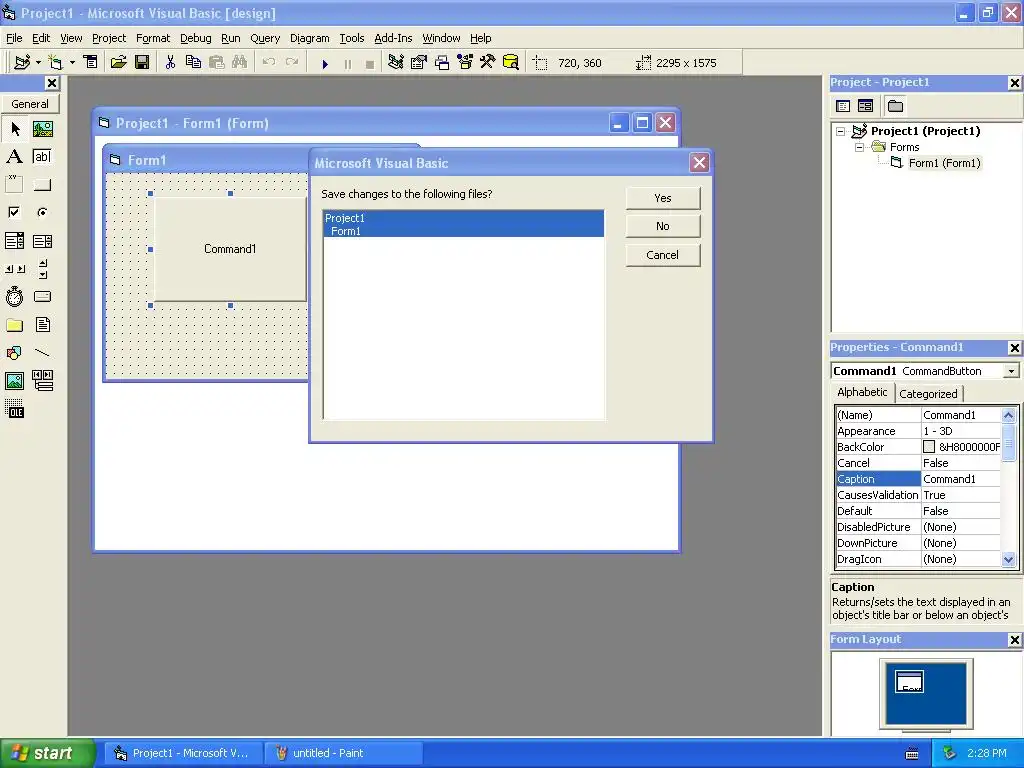Select the Label control tool
1024x768 pixels.
pos(14,157)
